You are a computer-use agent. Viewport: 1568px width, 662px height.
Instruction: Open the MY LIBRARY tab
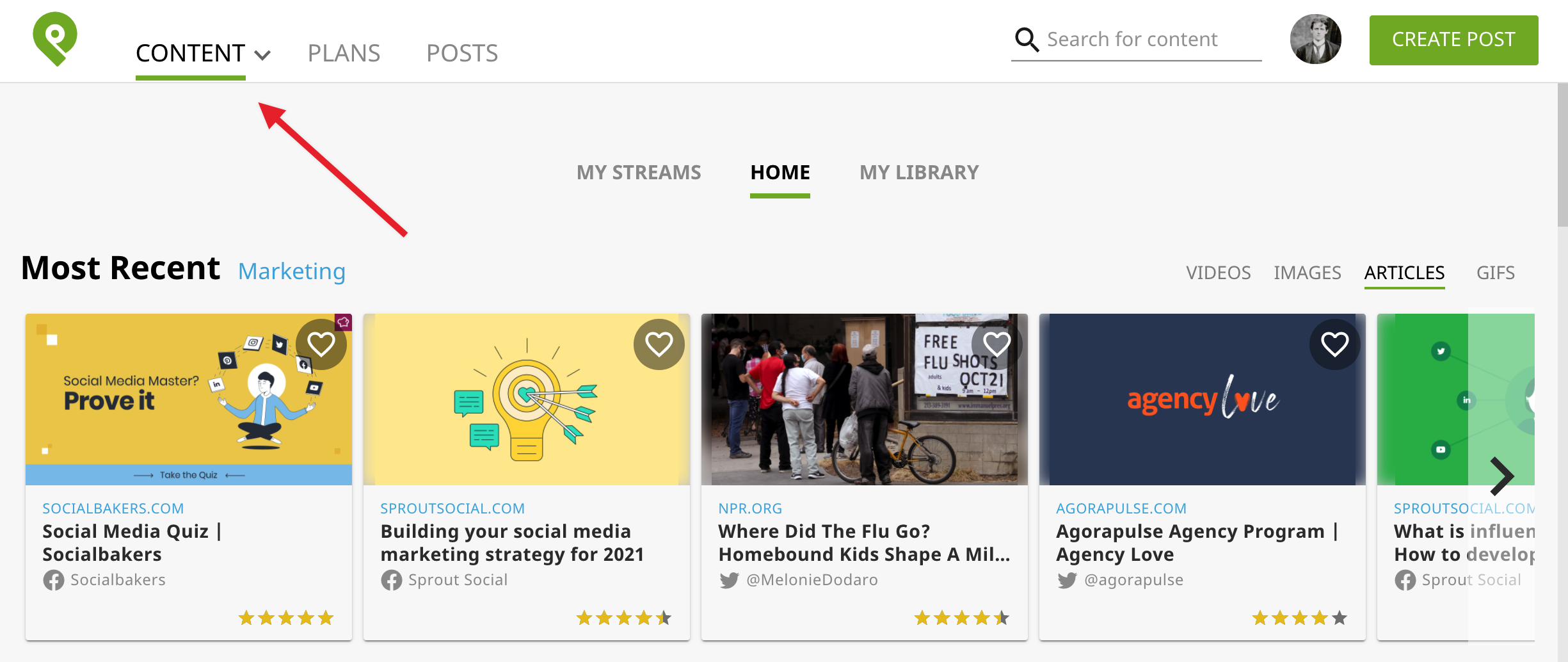click(x=918, y=172)
